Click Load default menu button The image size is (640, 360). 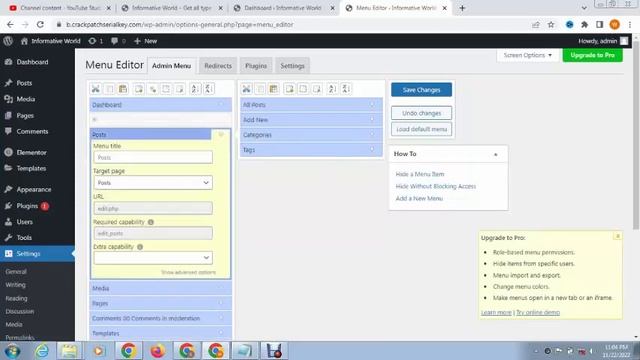click(422, 129)
